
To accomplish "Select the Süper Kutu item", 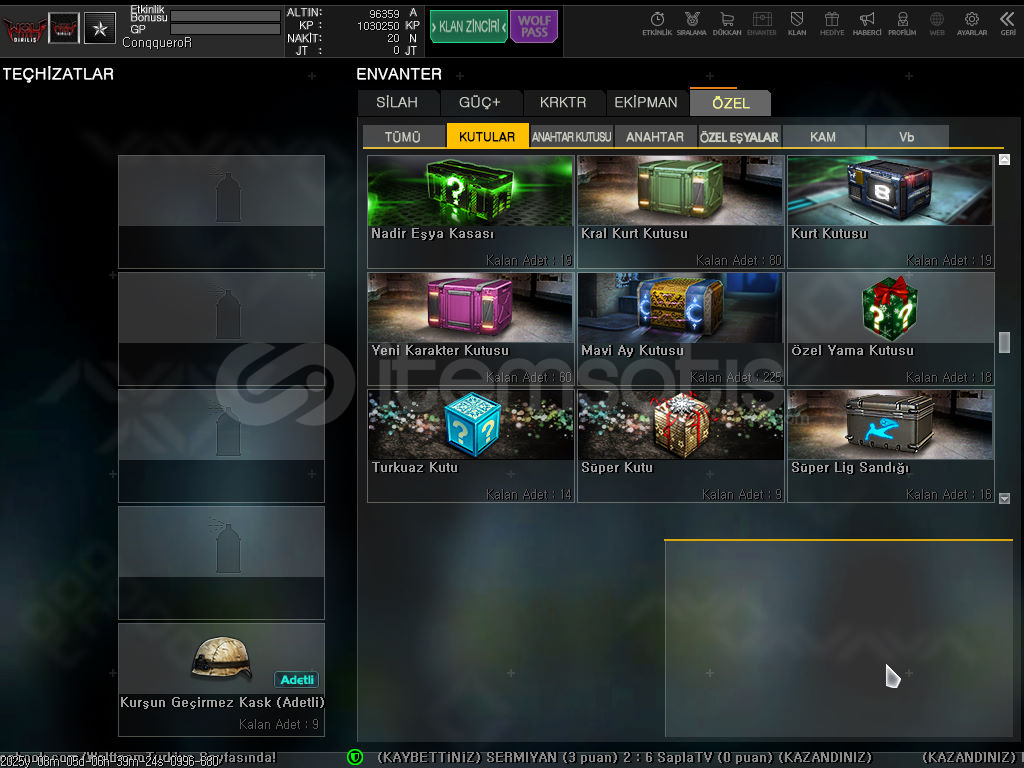I will (680, 446).
